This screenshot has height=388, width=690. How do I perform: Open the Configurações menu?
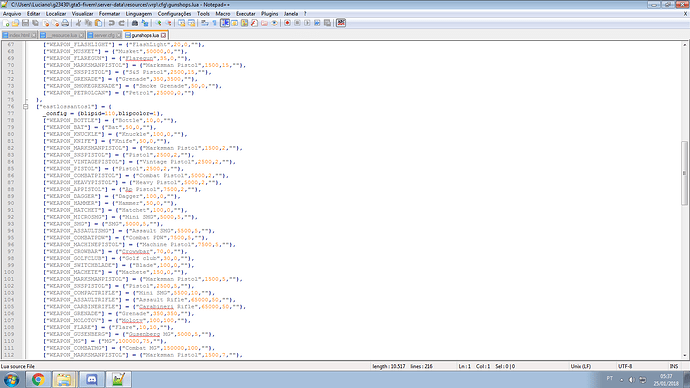click(x=174, y=14)
